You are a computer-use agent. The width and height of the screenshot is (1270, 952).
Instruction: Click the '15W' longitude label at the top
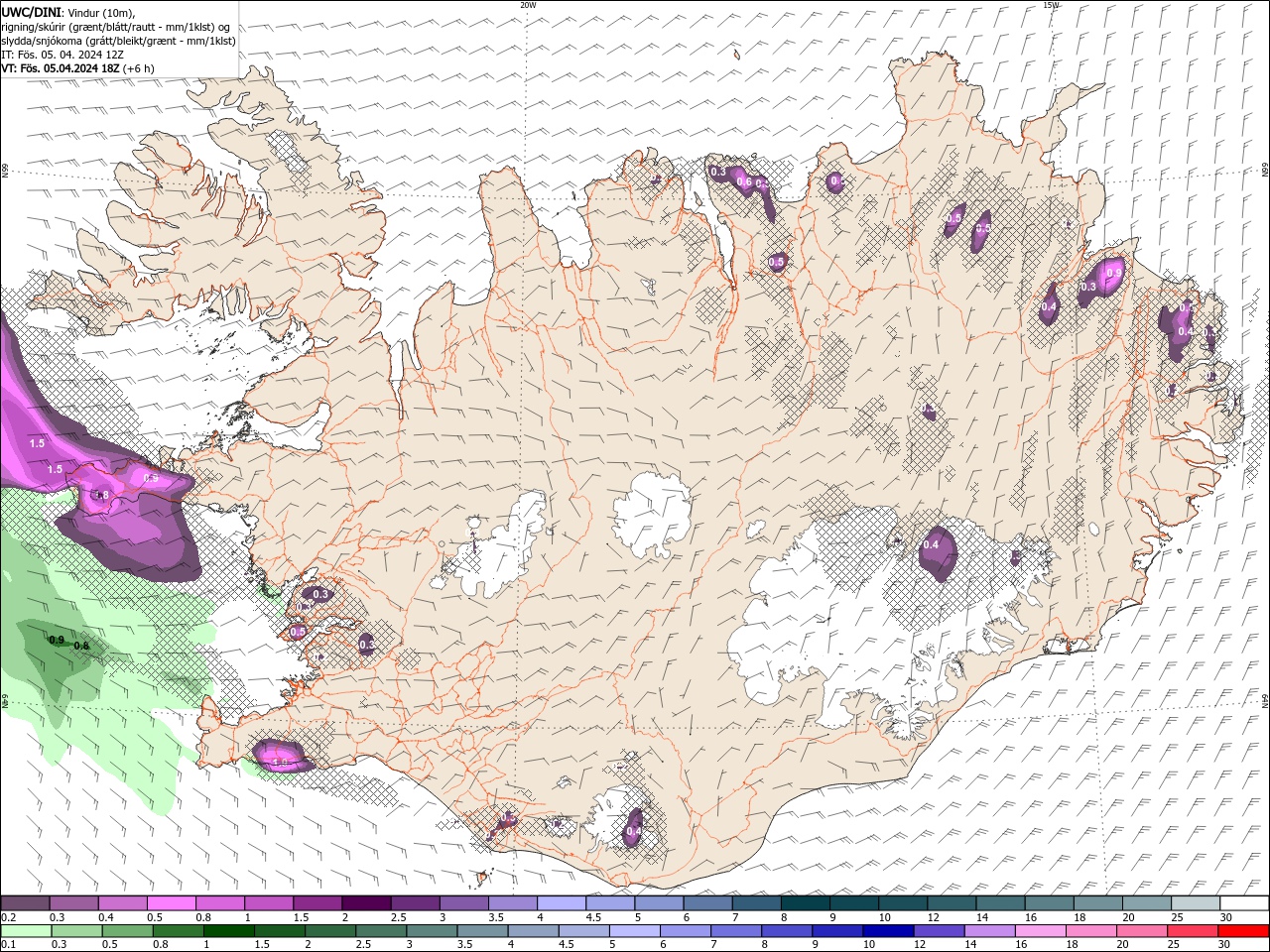tap(1051, 5)
